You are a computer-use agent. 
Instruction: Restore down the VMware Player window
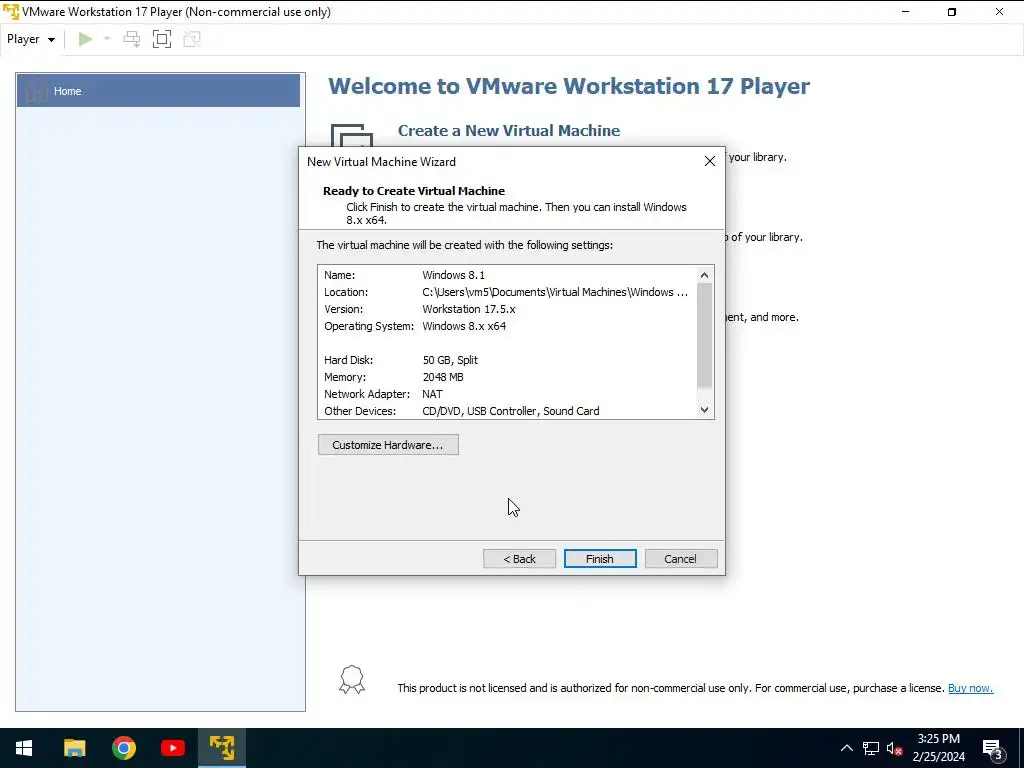pyautogui.click(x=952, y=12)
